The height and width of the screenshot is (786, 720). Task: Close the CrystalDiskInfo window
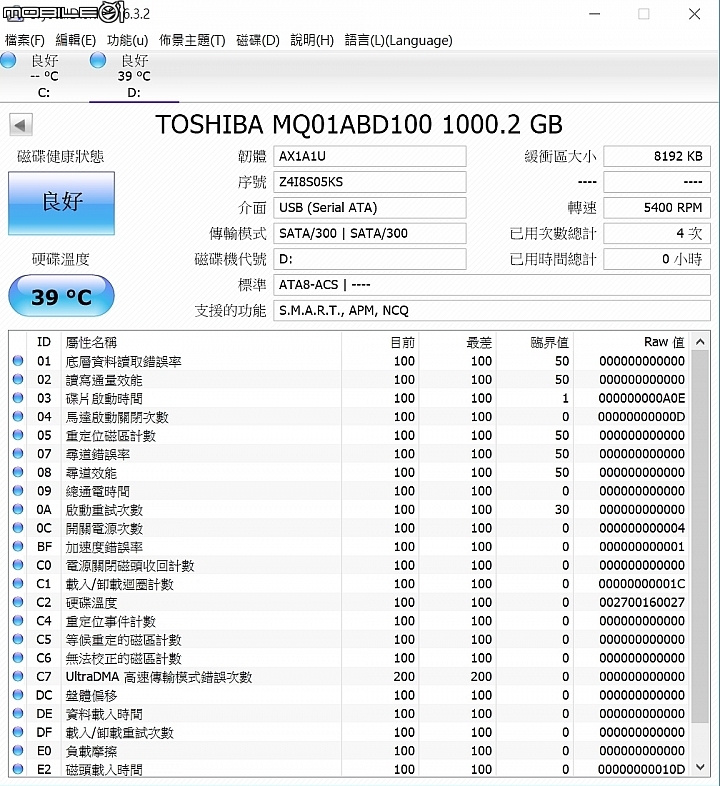tap(694, 14)
